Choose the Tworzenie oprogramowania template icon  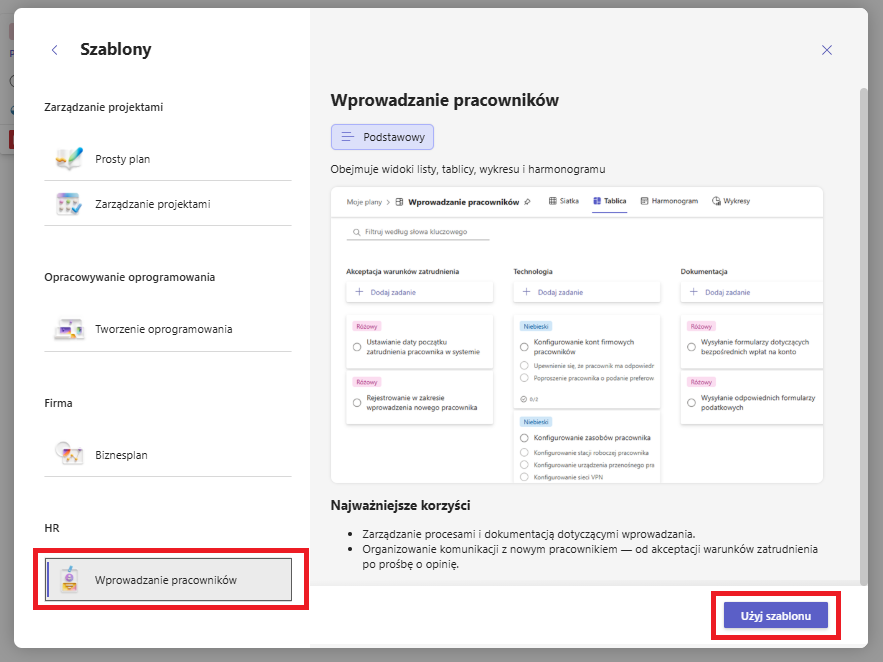(x=69, y=329)
